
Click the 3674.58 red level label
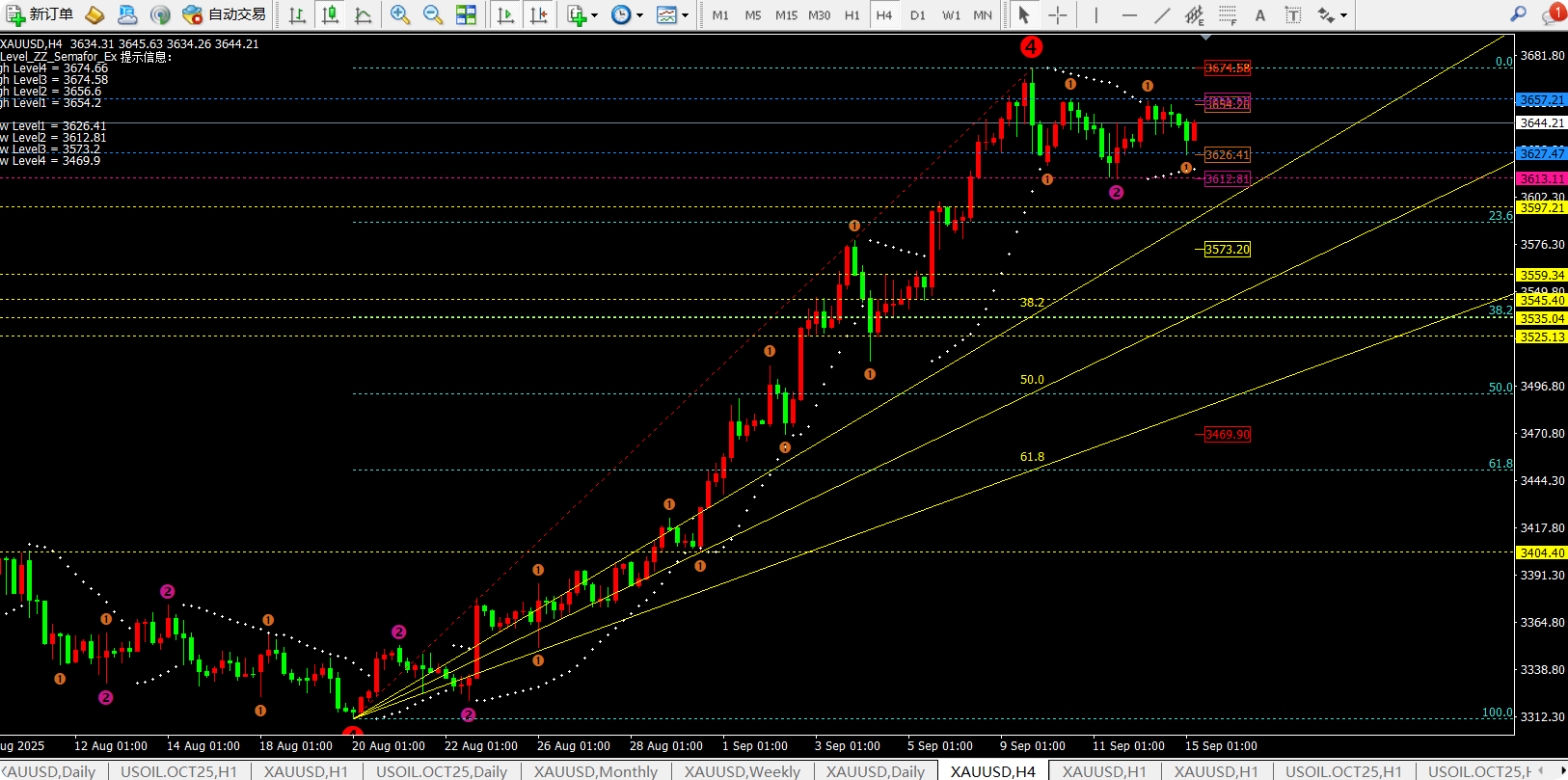pos(1228,68)
